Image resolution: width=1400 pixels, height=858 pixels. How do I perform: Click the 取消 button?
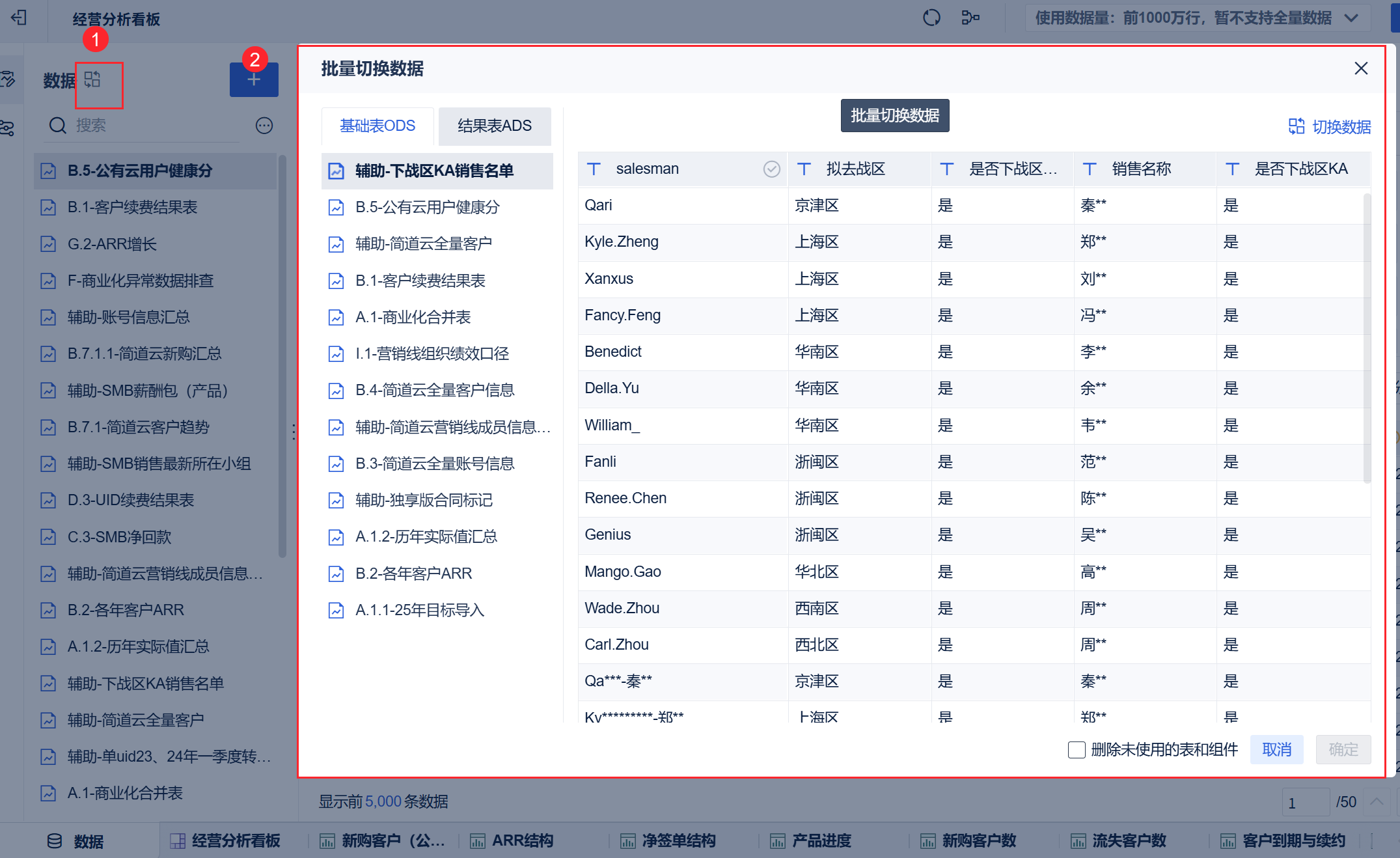1276,750
